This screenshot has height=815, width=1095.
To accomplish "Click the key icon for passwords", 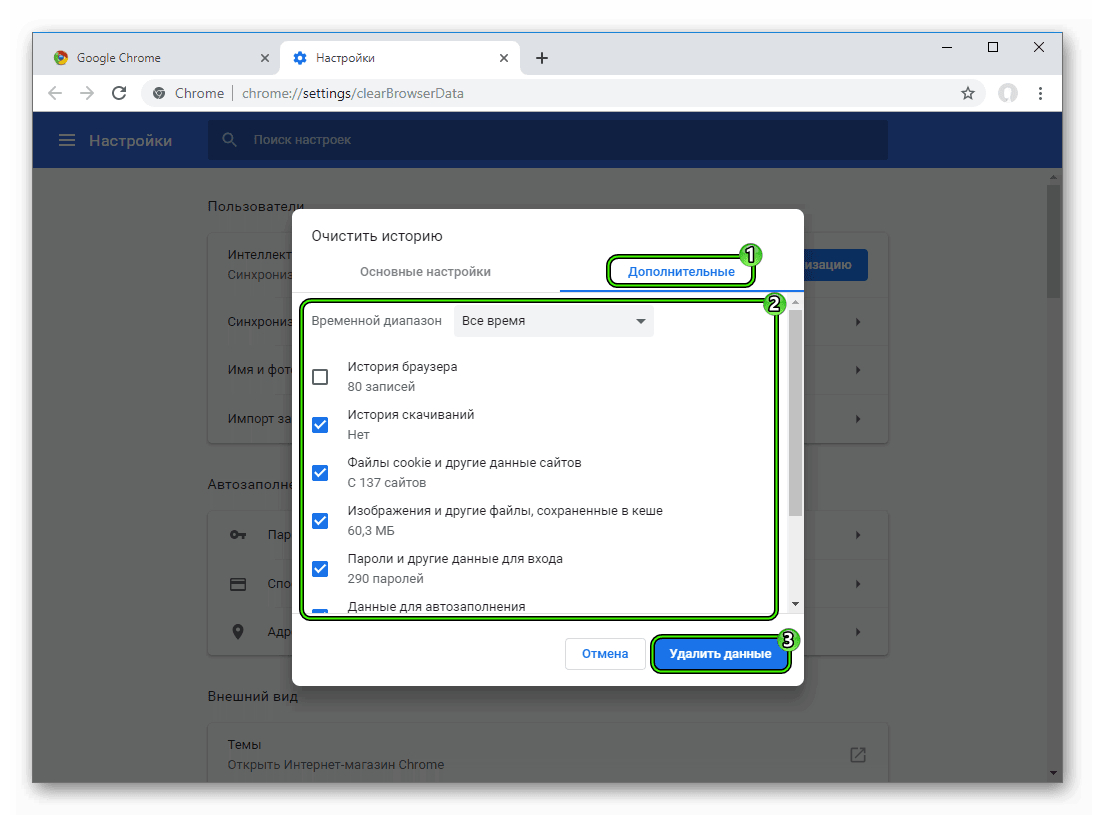I will [x=238, y=535].
